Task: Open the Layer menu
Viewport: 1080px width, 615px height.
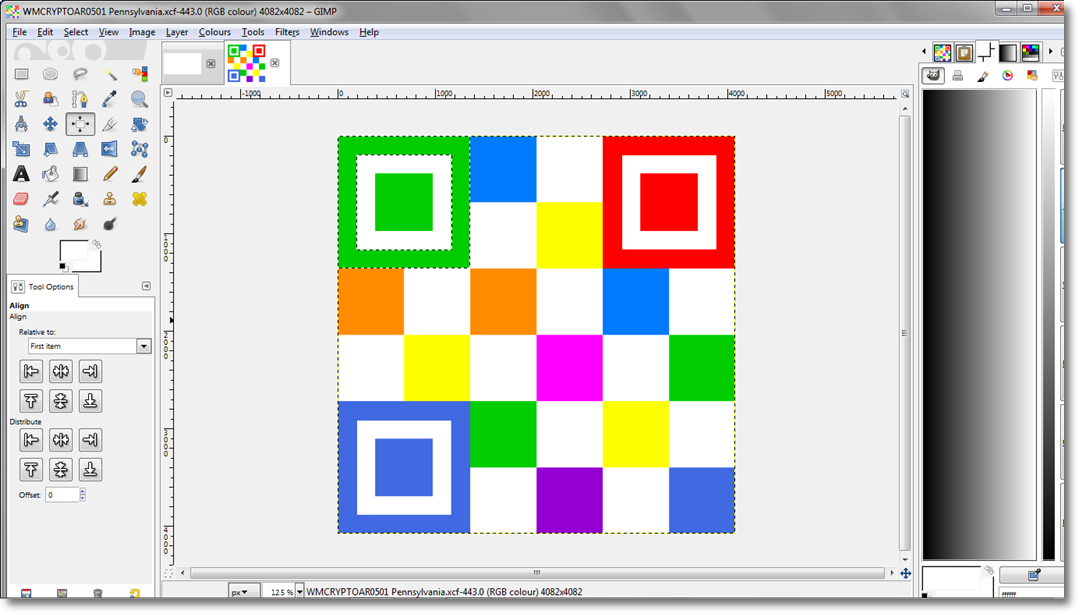Action: click(176, 32)
